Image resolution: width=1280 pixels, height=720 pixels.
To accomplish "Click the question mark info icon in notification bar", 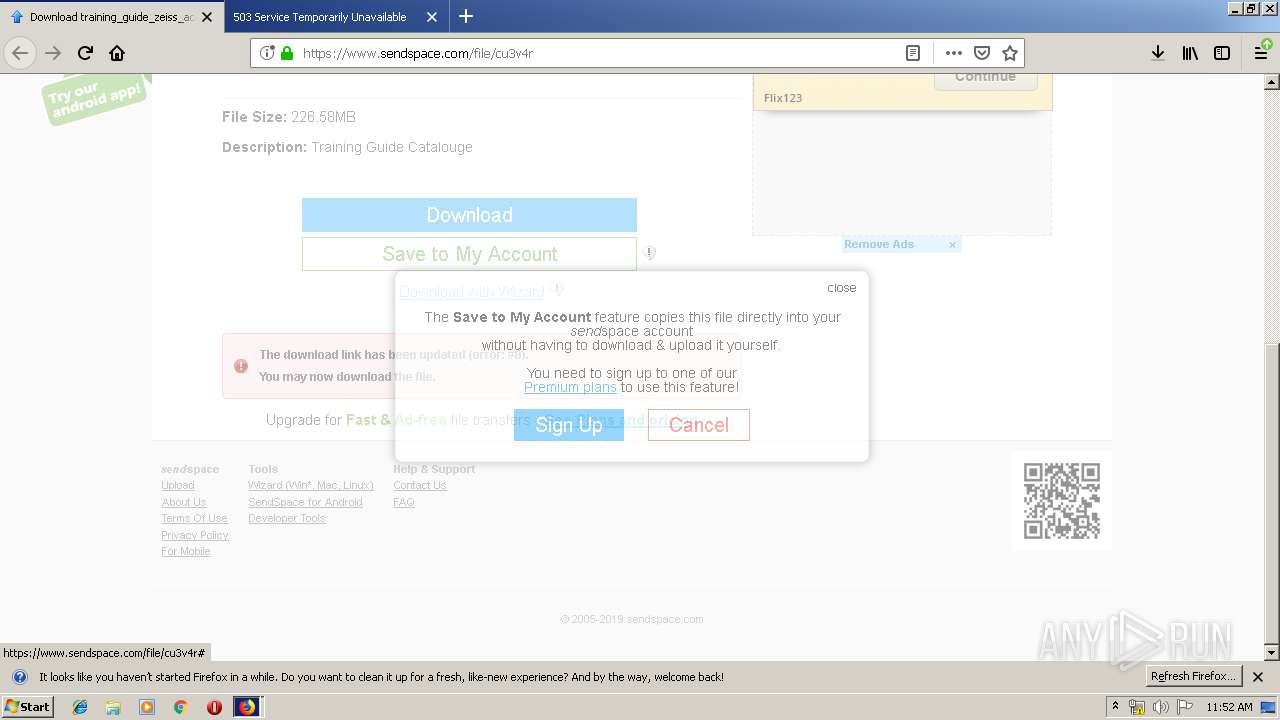I will [19, 677].
